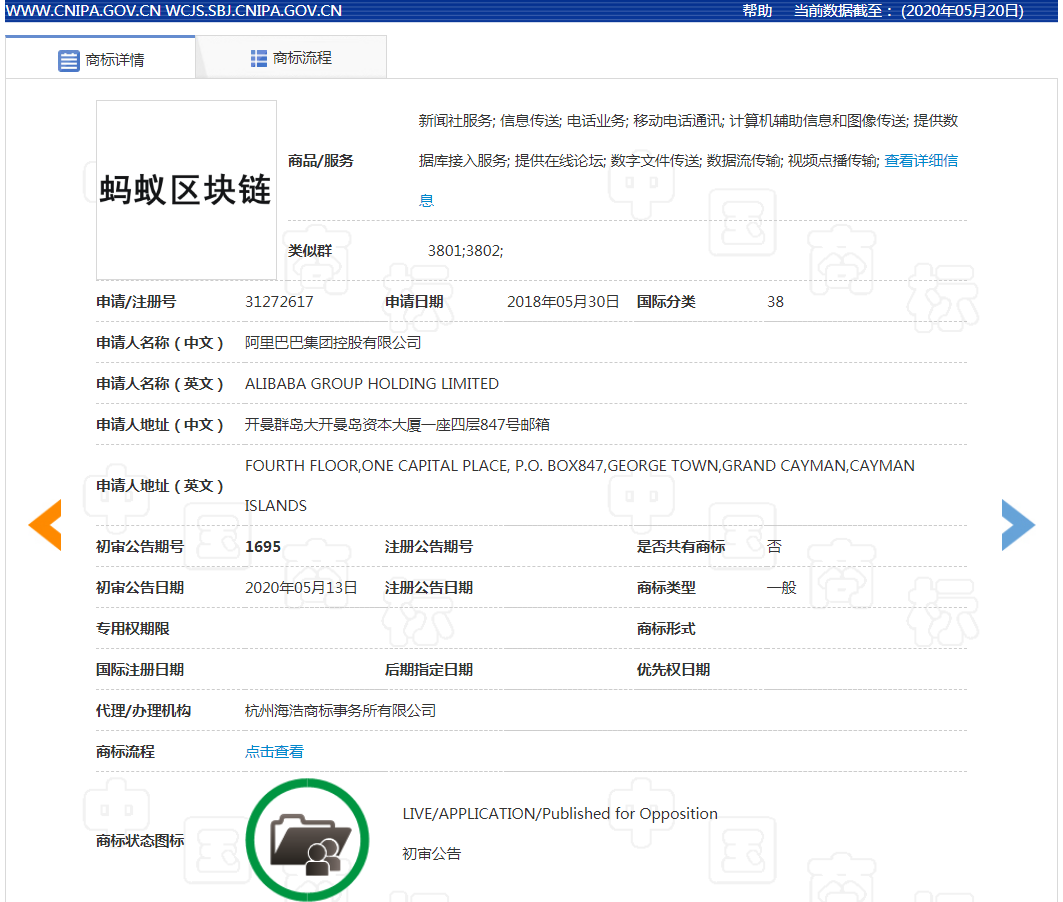Image resolution: width=1063 pixels, height=902 pixels.
Task: Click the 国际分类 field label
Action: click(x=666, y=302)
